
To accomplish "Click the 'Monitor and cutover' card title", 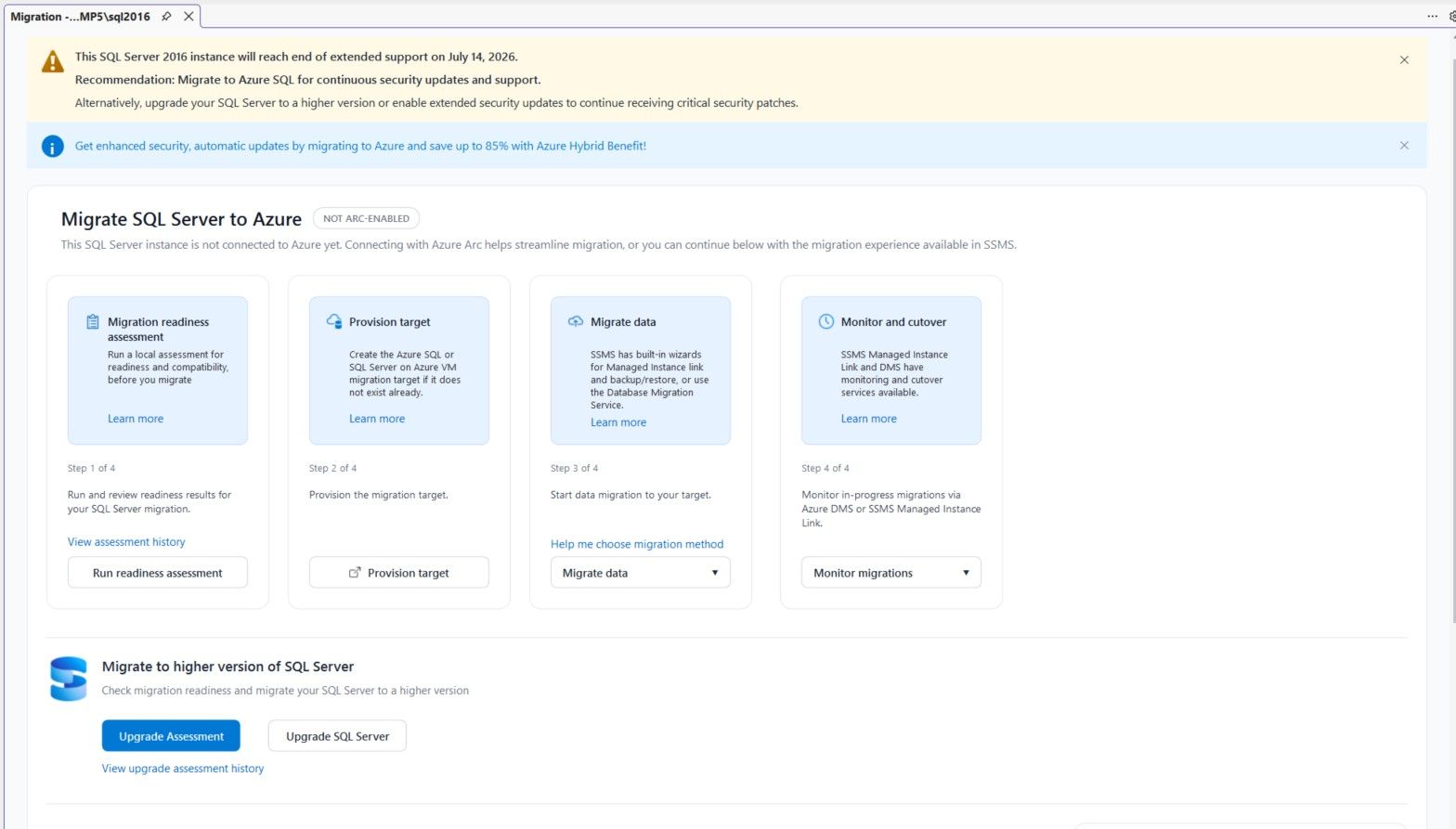I will (x=894, y=322).
